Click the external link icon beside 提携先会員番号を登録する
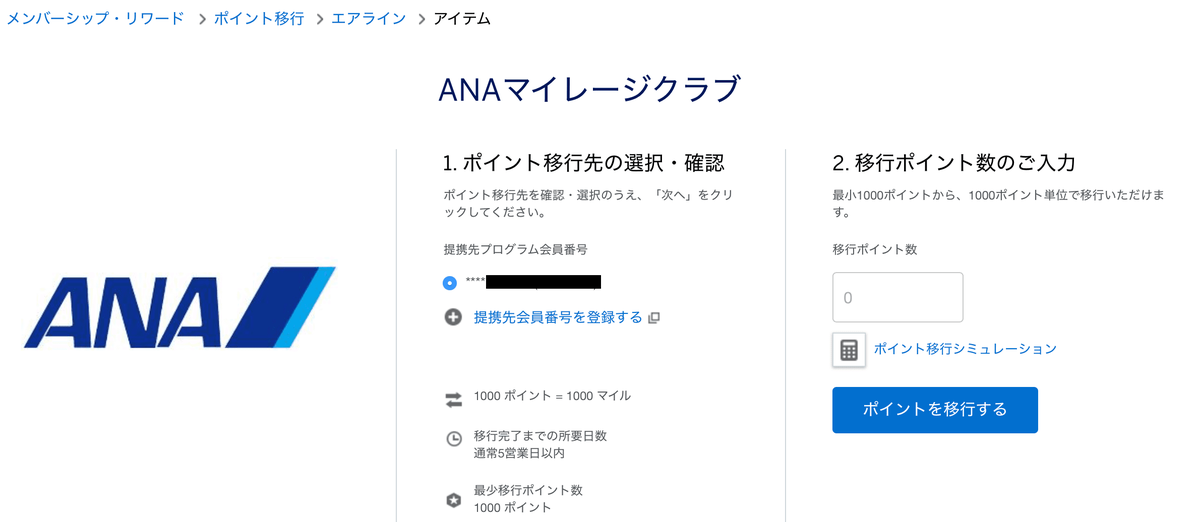Viewport: 1200px width, 522px height. click(654, 318)
